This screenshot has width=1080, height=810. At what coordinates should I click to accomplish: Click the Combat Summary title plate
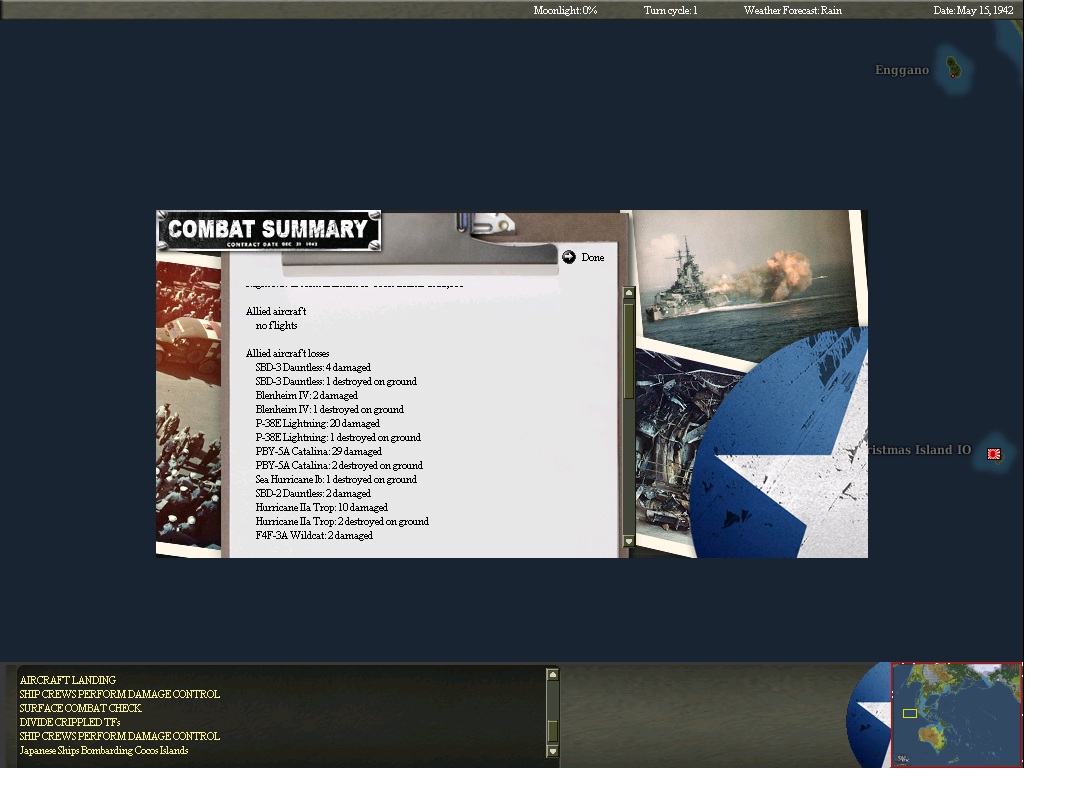[269, 231]
